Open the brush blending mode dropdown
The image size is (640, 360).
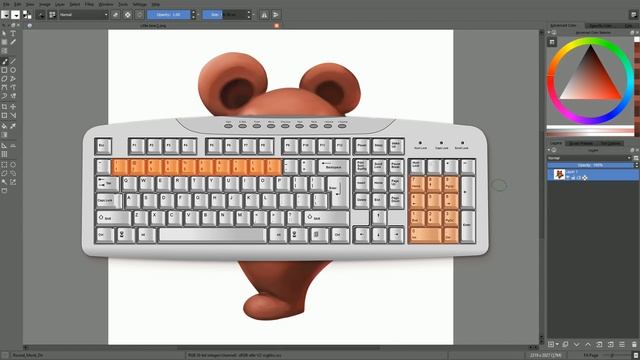point(83,15)
